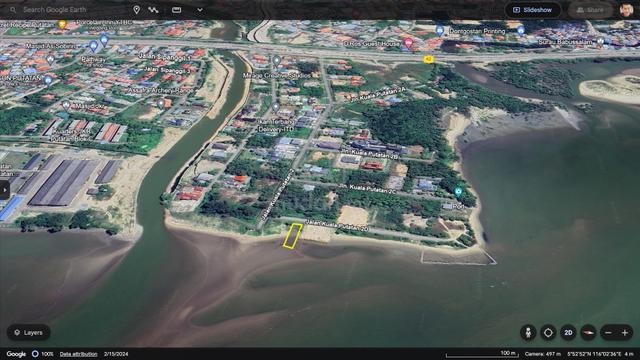Click the yellow pin near Porcelain Inn

click(62, 24)
